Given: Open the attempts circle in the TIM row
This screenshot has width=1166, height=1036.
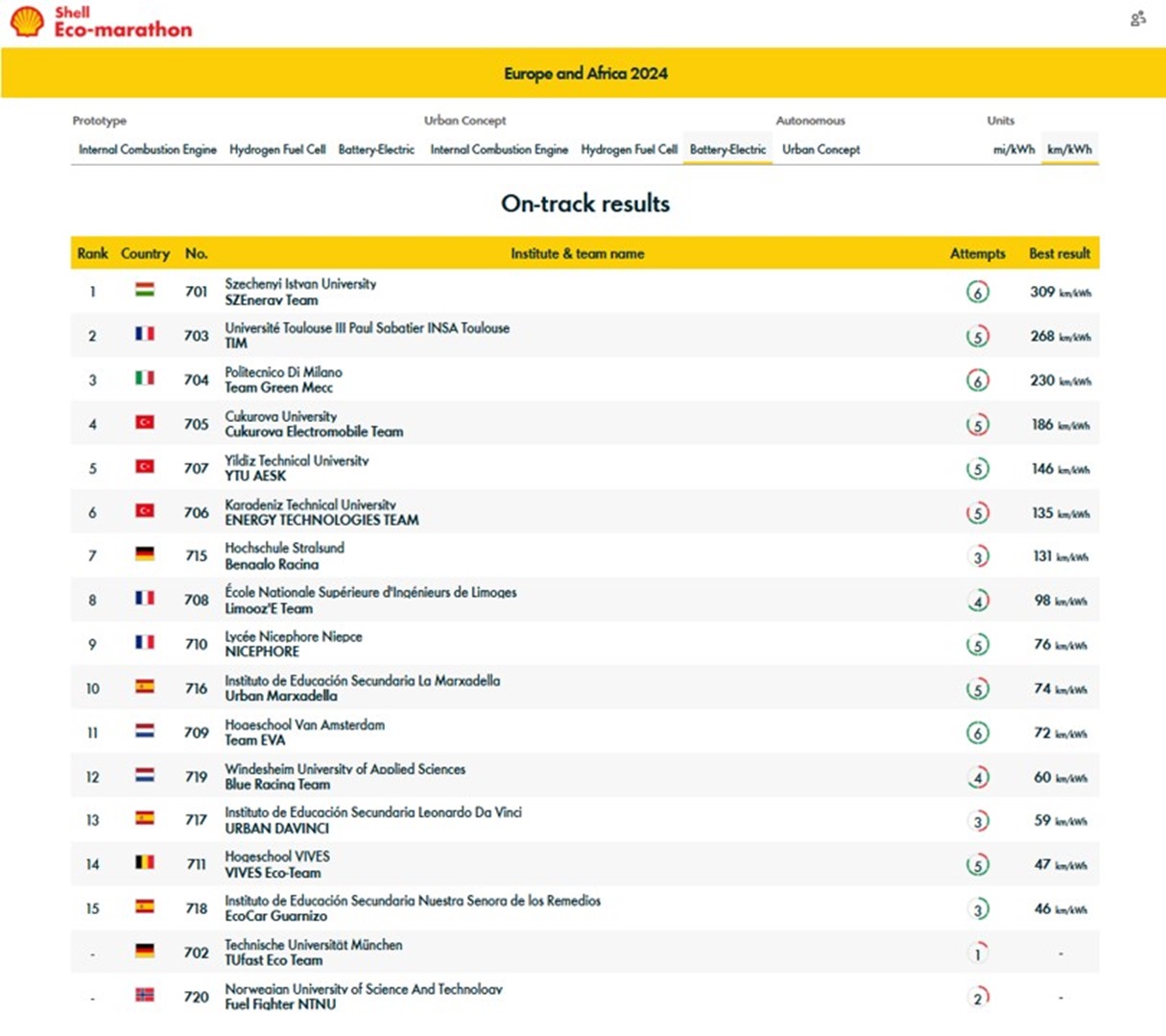Looking at the screenshot, I should [977, 336].
